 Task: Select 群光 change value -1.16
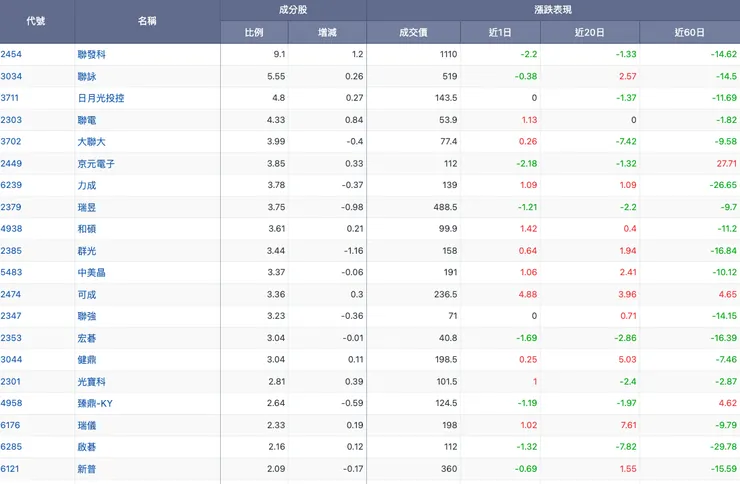point(353,251)
